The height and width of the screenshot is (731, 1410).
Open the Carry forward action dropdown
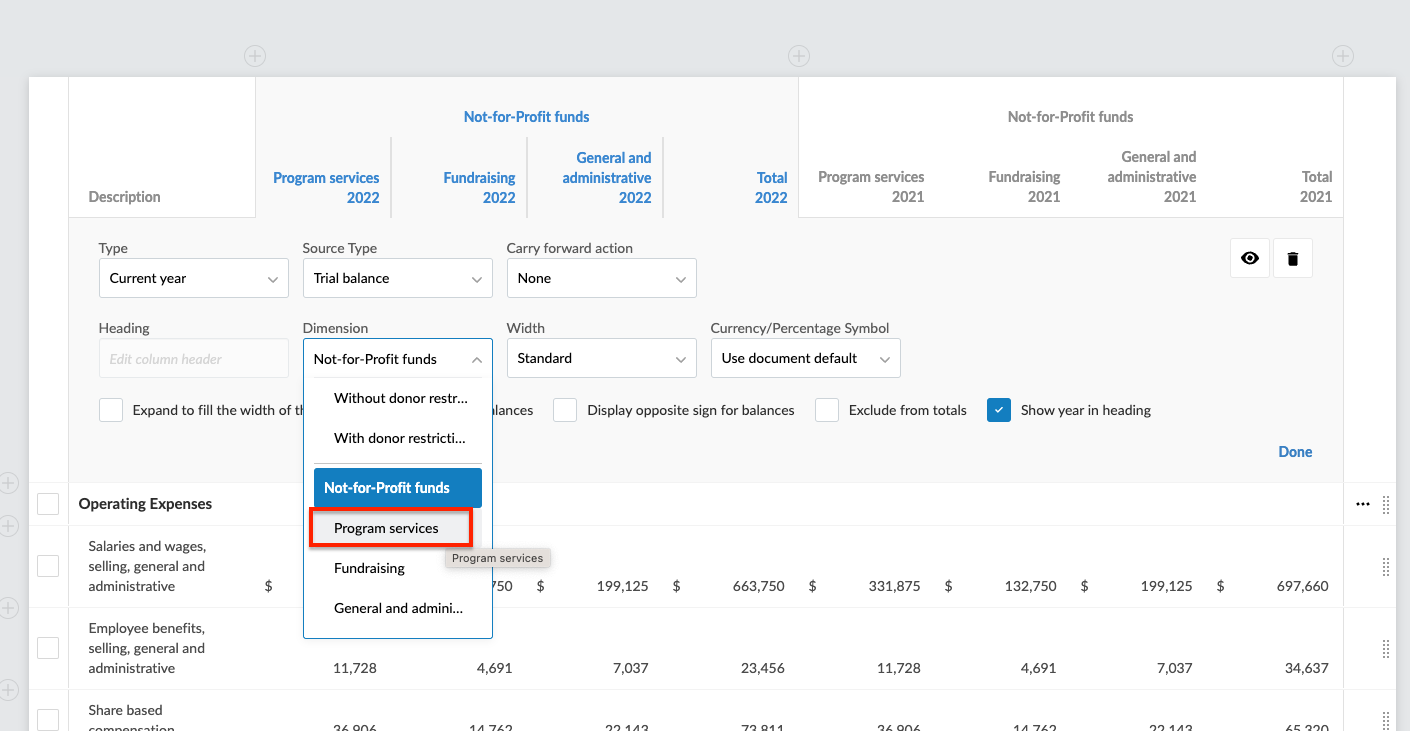click(x=601, y=278)
